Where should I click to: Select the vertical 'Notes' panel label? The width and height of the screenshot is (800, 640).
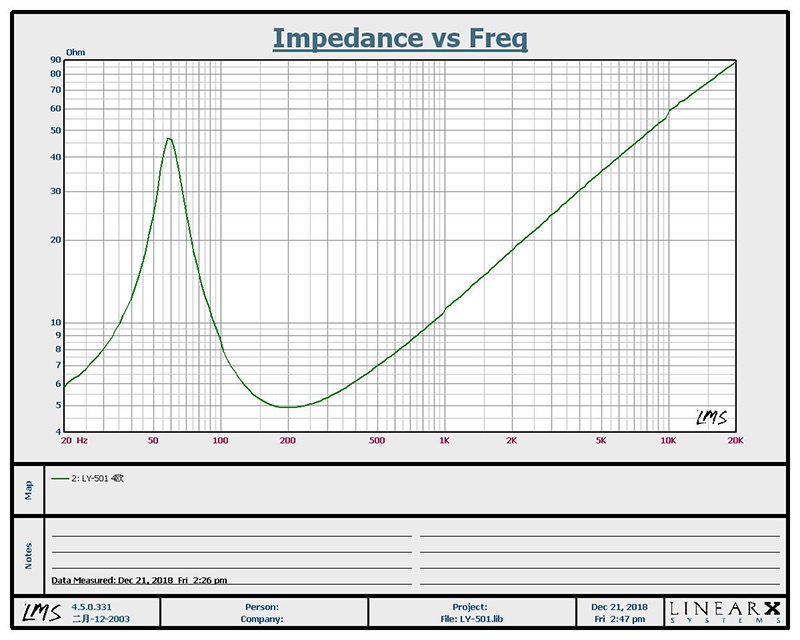click(x=28, y=553)
